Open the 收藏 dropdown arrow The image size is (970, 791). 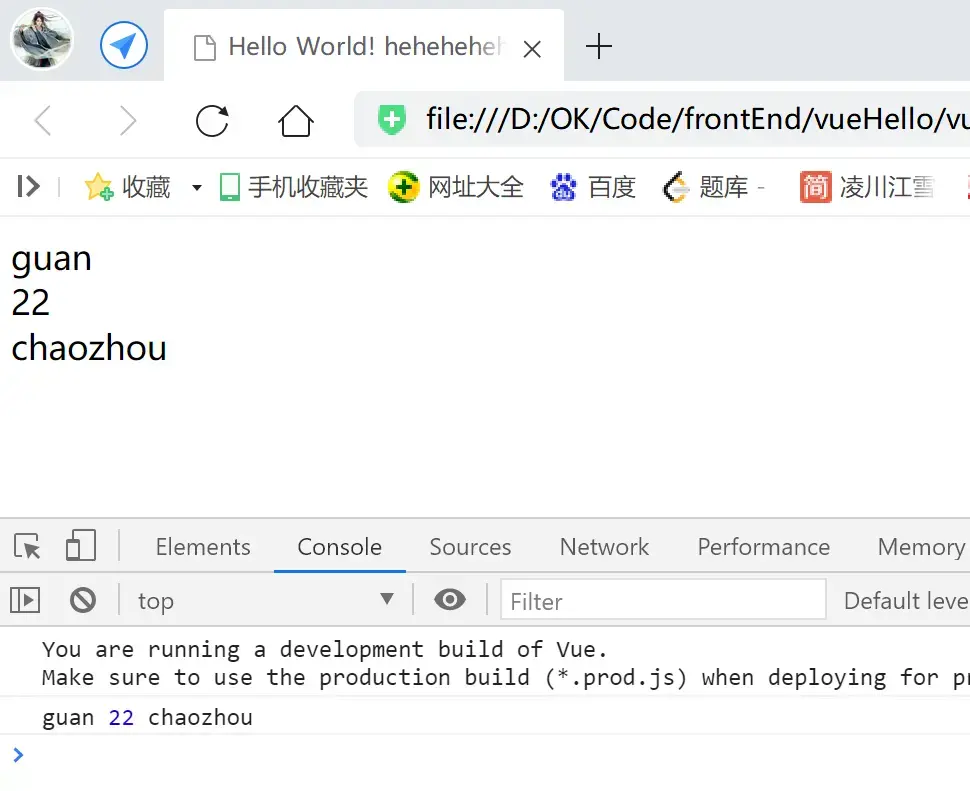tap(197, 187)
